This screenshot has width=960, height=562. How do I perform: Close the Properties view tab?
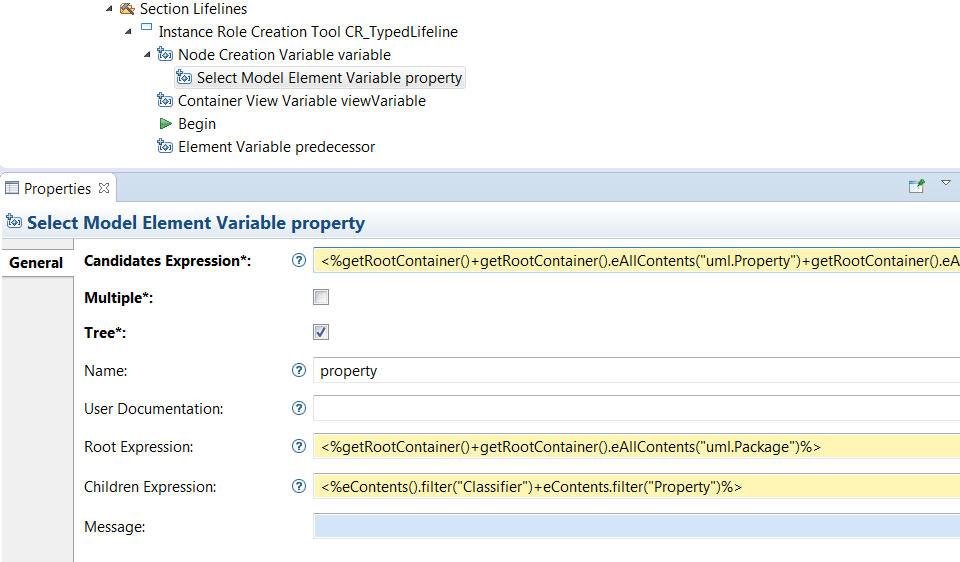click(104, 188)
